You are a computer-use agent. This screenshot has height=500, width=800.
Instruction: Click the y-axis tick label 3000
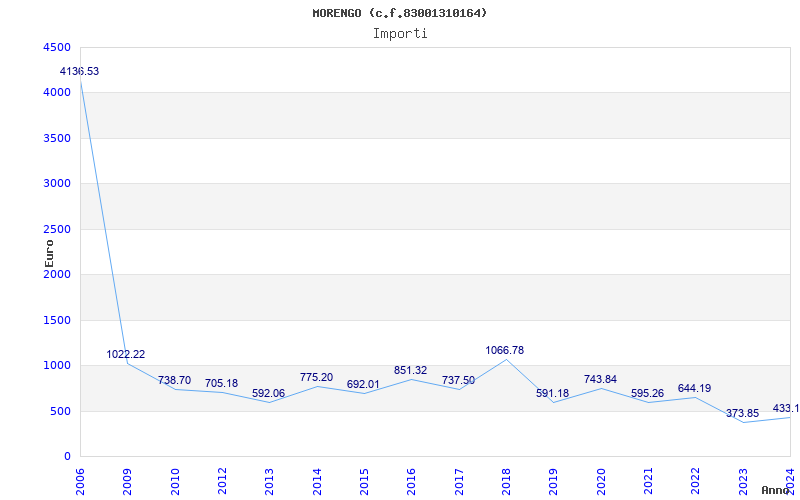tap(57, 184)
